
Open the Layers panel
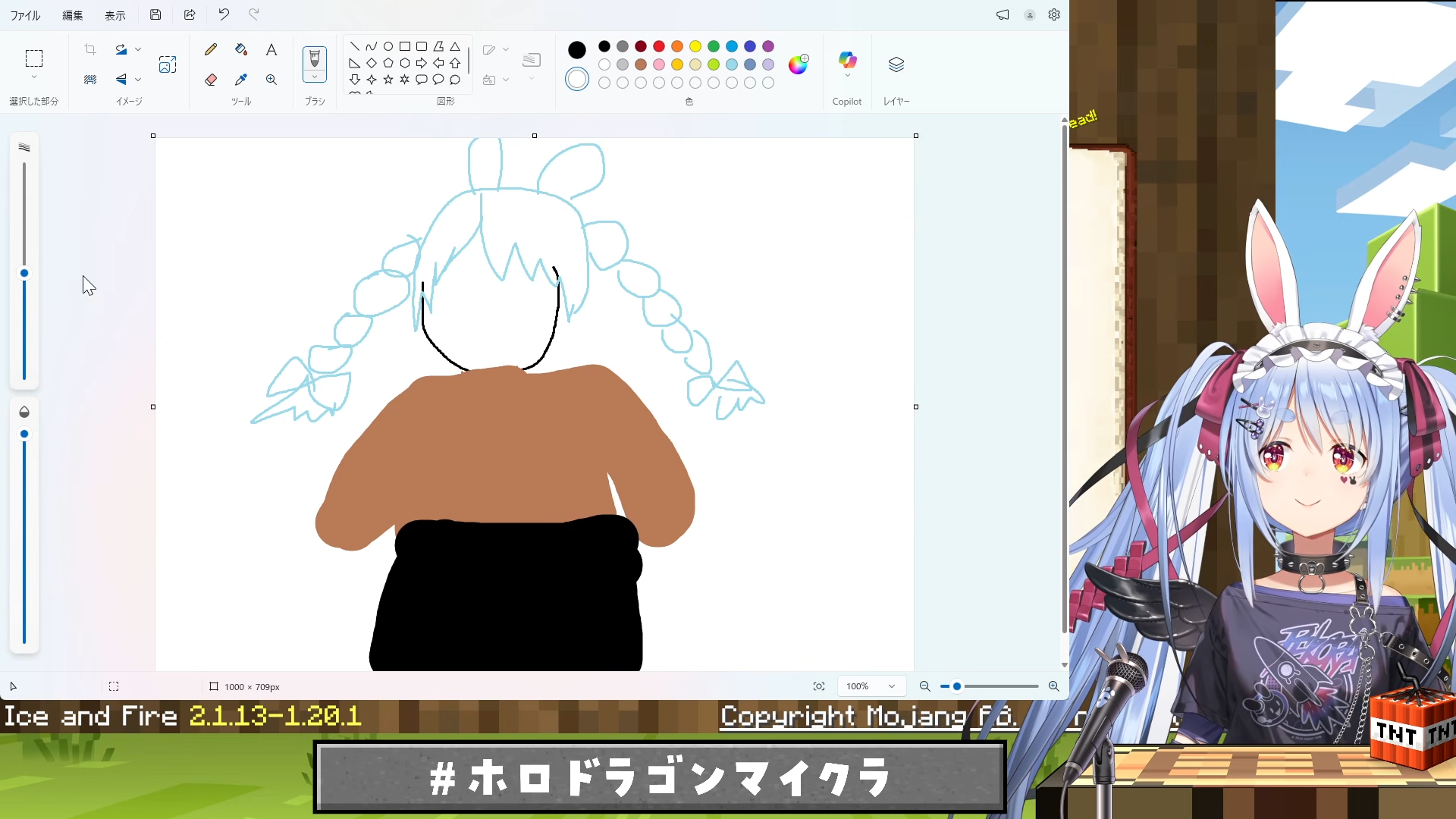[x=896, y=65]
